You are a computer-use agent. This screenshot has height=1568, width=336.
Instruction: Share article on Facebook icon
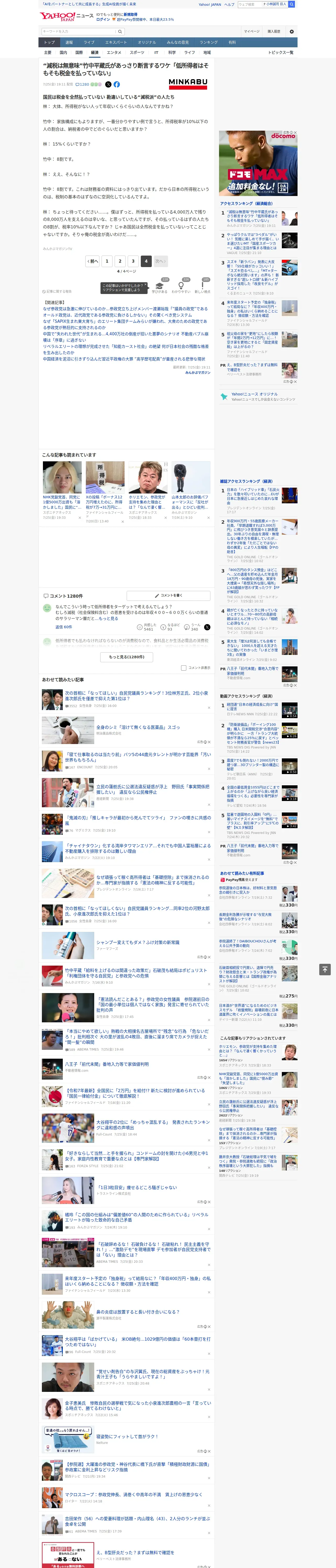[x=116, y=85]
